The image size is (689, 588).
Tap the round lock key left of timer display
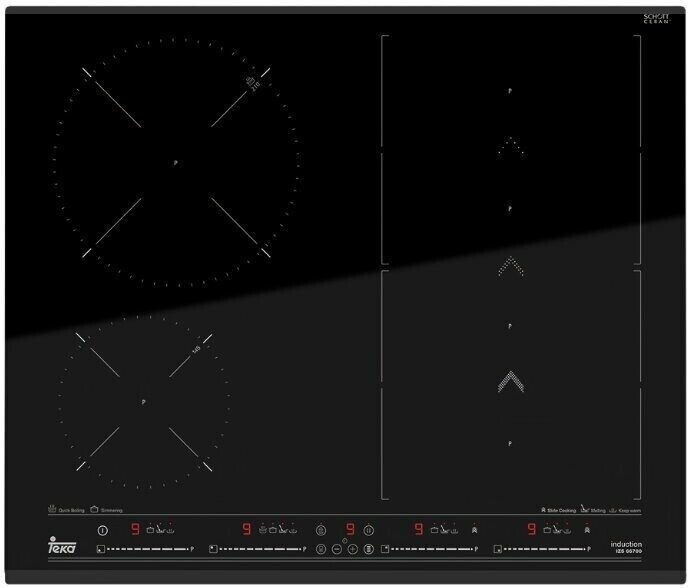321,530
